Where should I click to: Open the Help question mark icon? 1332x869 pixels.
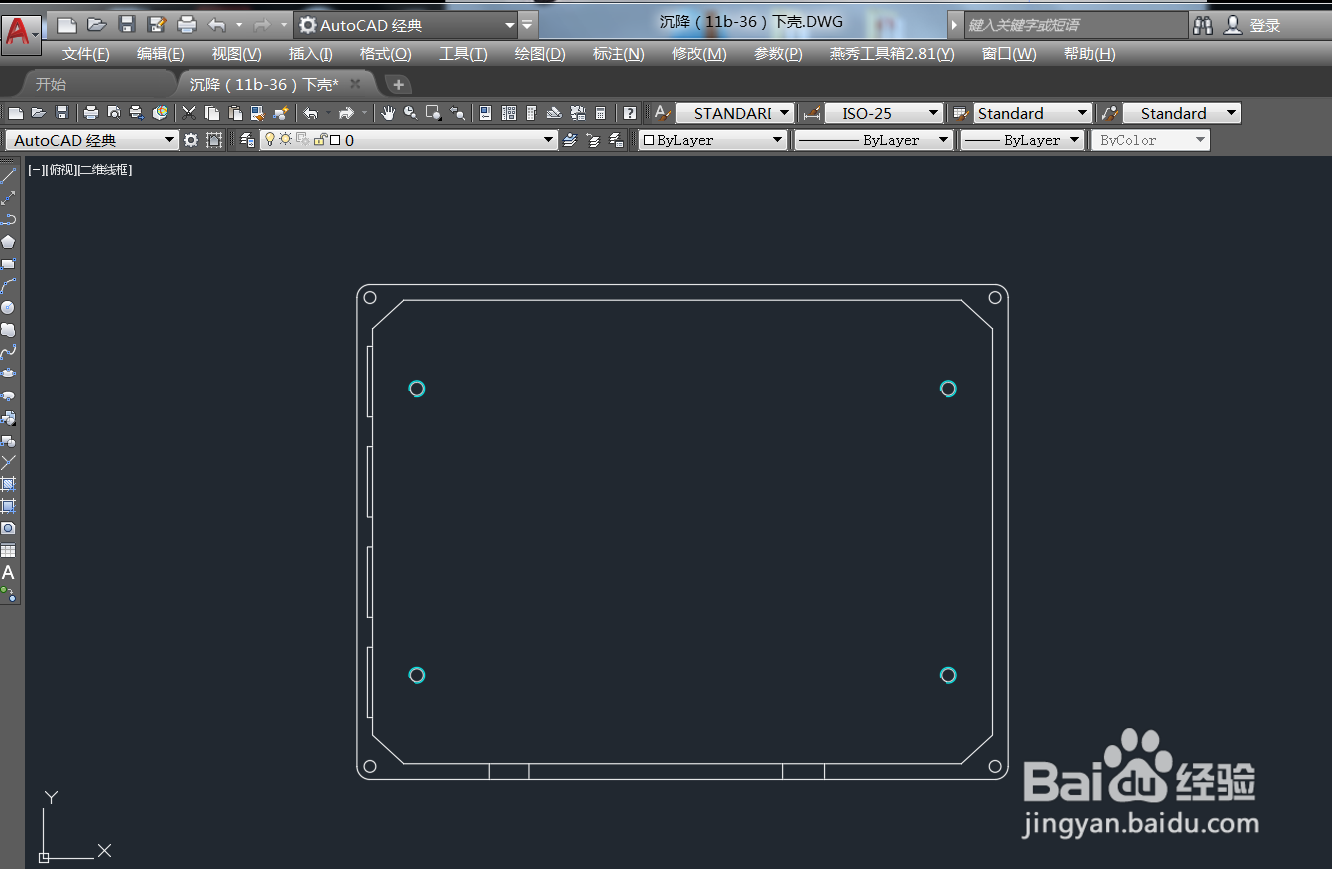[x=630, y=113]
